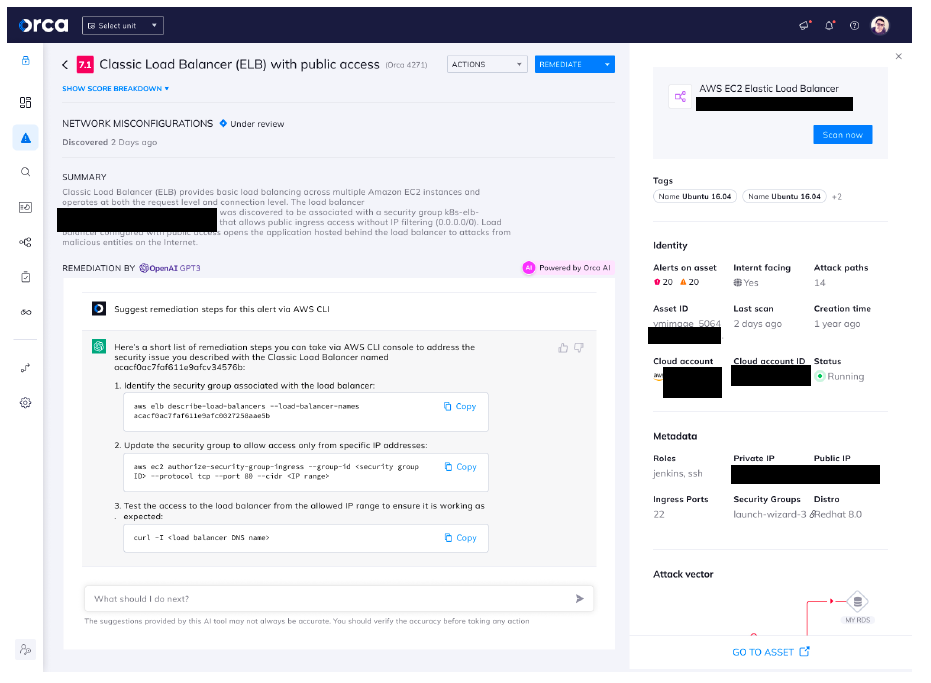
Task: Expand the +2 additional tags
Action: [x=837, y=197]
